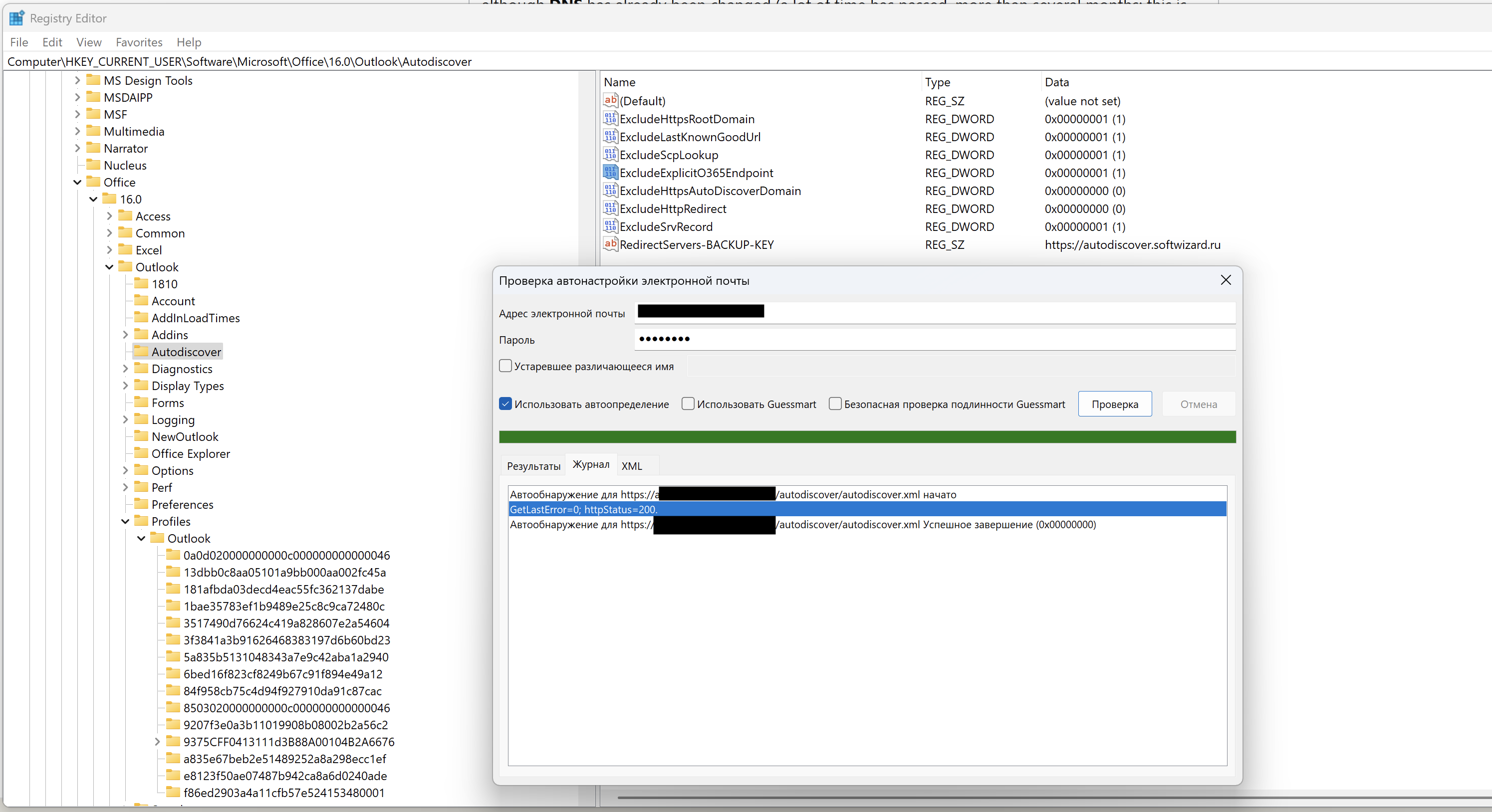
Task: Select the GetLastError=0 log line
Action: click(867, 509)
